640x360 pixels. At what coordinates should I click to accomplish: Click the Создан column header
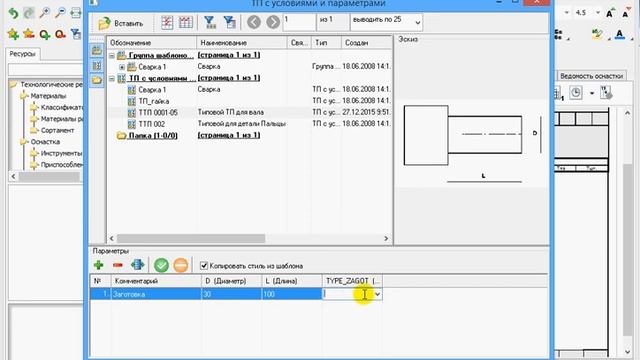point(366,42)
